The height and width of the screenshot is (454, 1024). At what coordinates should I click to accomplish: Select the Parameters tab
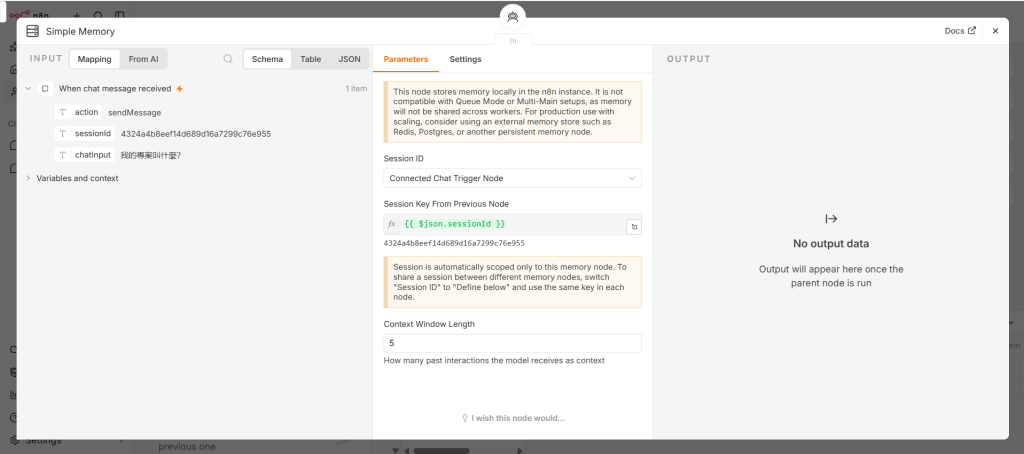[406, 59]
